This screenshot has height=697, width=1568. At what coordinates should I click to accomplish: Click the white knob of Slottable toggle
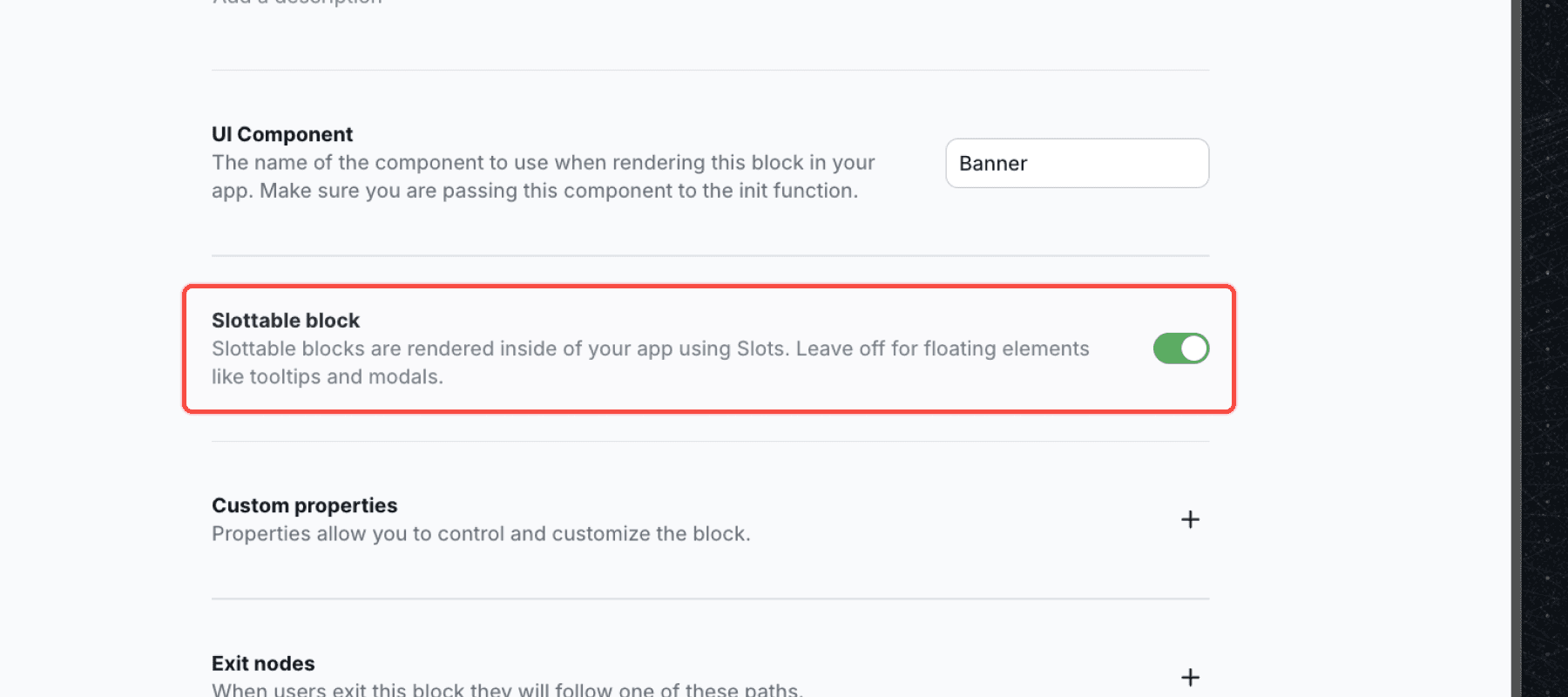pyautogui.click(x=1194, y=348)
